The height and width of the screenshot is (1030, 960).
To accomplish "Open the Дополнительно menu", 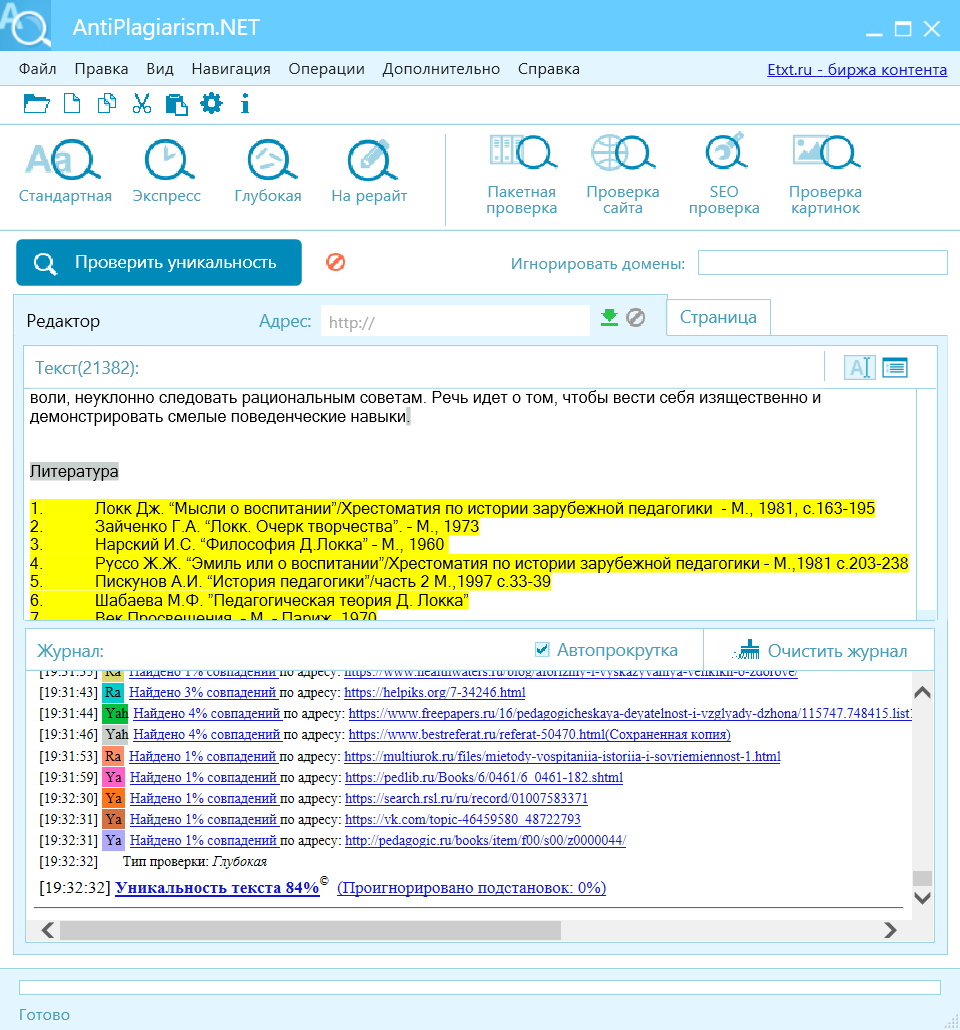I will (440, 69).
